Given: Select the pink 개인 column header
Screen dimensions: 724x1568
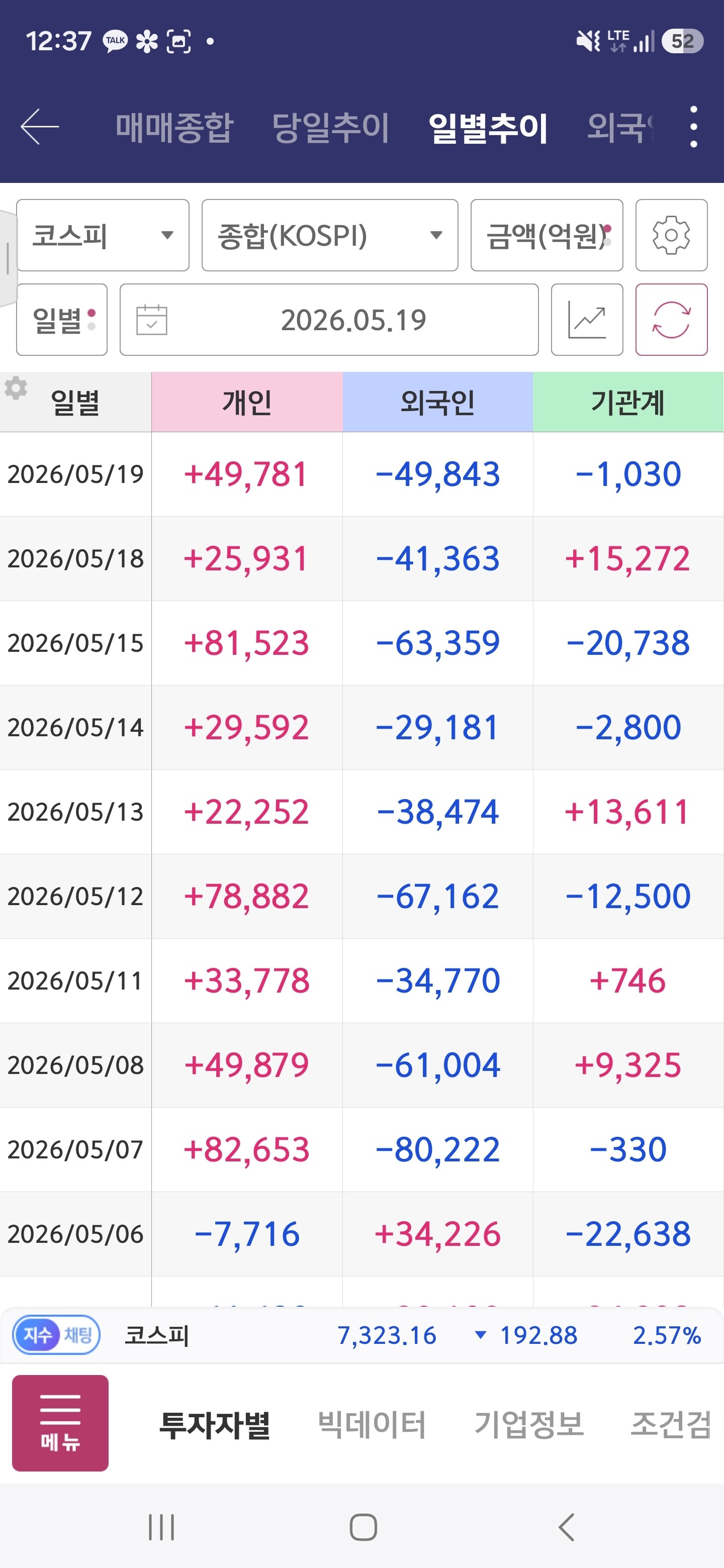Looking at the screenshot, I should [x=246, y=402].
